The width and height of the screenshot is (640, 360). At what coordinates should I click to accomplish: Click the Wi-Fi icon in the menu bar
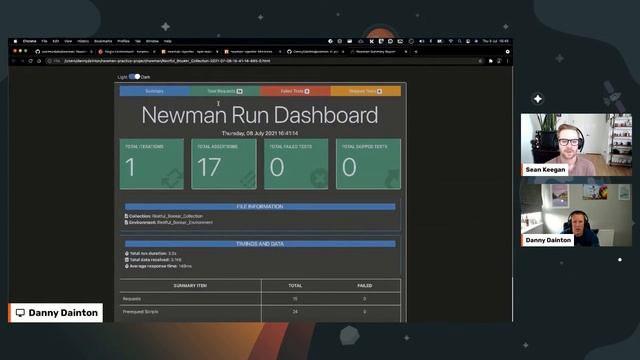click(x=451, y=41)
